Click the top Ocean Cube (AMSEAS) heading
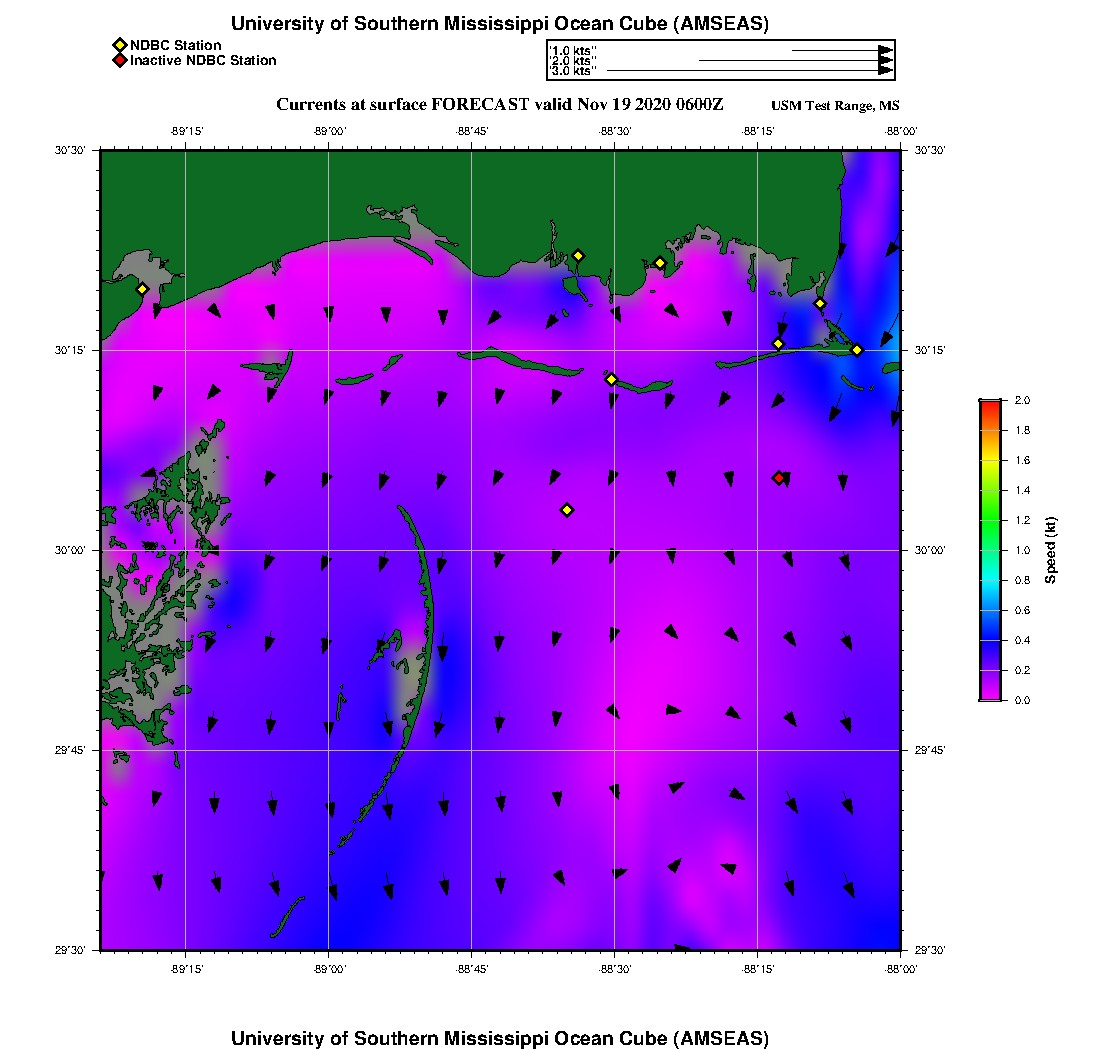The width and height of the screenshot is (1100, 1050). pos(500,24)
